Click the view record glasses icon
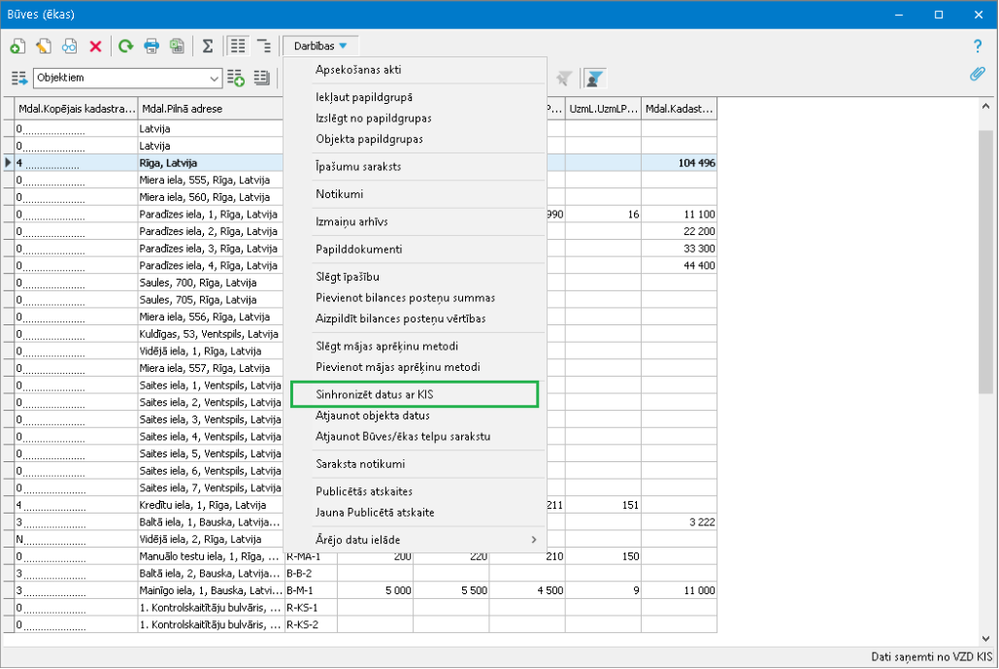Screen dimensions: 999x669 click(x=69, y=46)
